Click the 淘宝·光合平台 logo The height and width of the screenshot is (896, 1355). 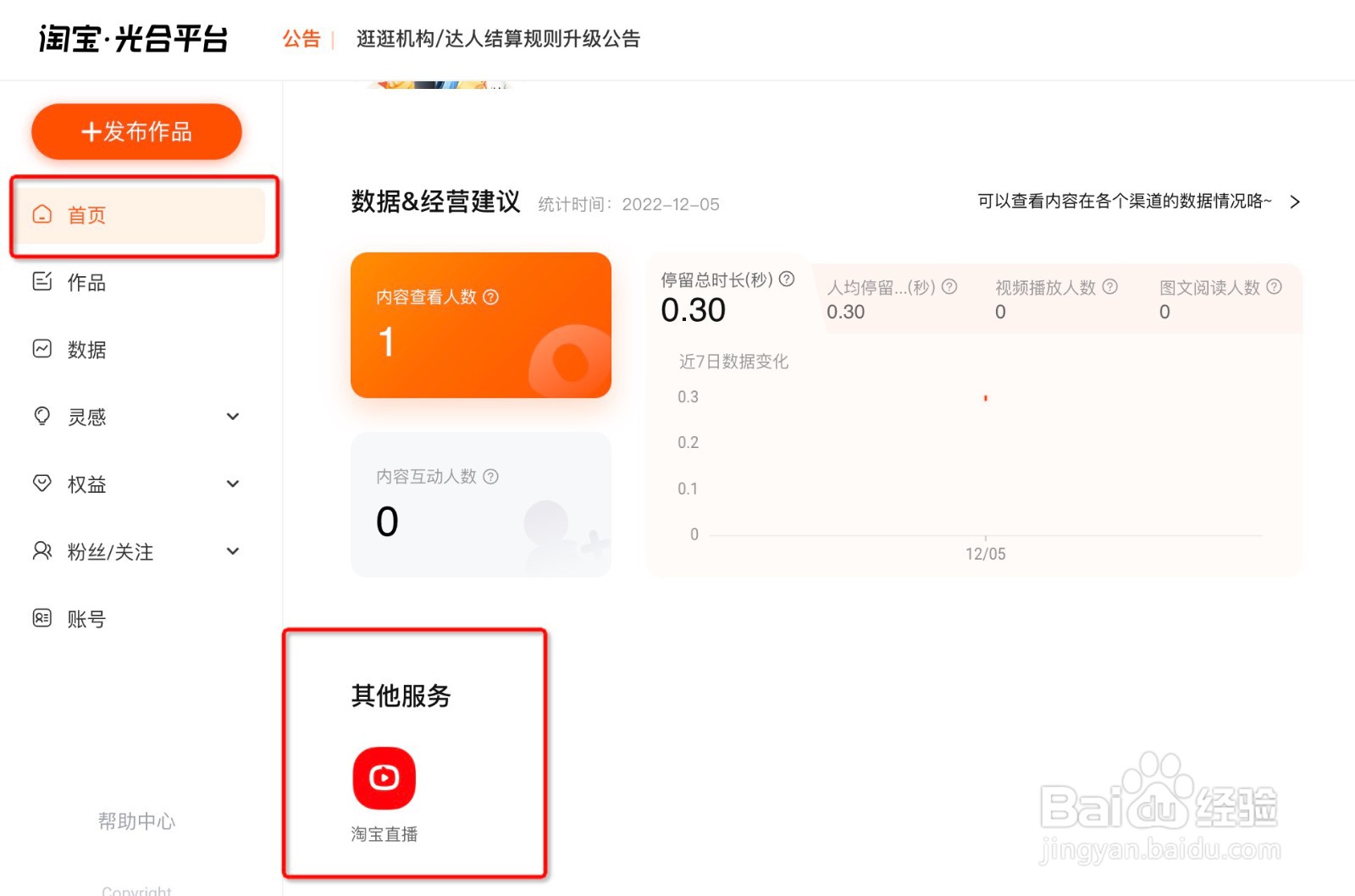coord(133,39)
